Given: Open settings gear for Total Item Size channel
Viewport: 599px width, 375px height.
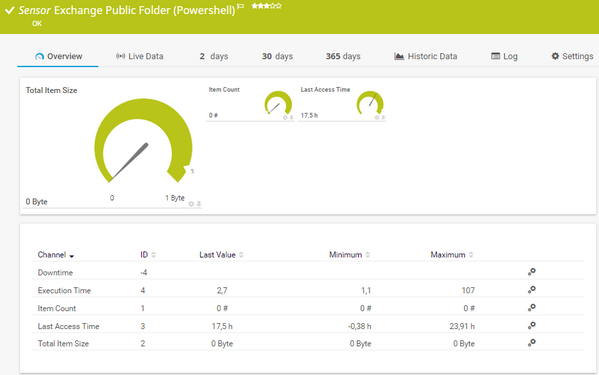Looking at the screenshot, I should pyautogui.click(x=531, y=343).
